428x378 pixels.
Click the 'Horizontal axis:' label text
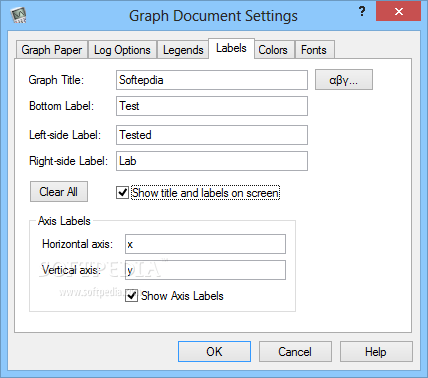(77, 244)
